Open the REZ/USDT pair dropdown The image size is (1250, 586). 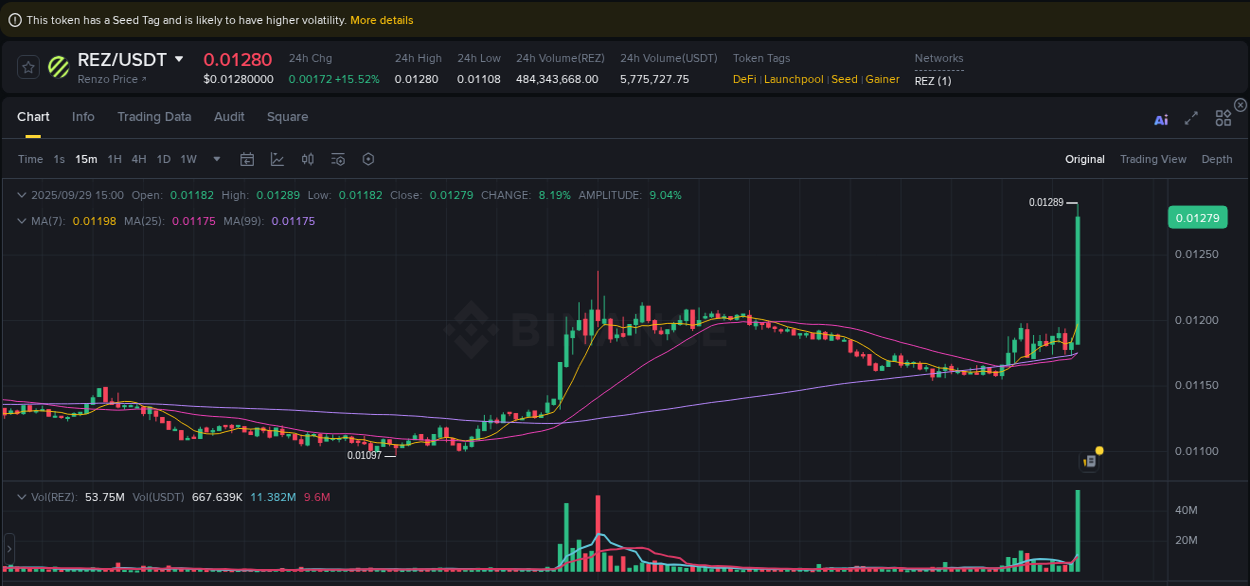(178, 59)
